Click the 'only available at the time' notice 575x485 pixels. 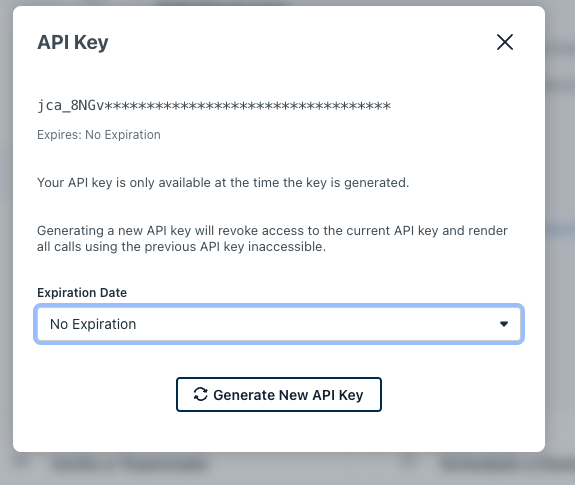point(223,183)
